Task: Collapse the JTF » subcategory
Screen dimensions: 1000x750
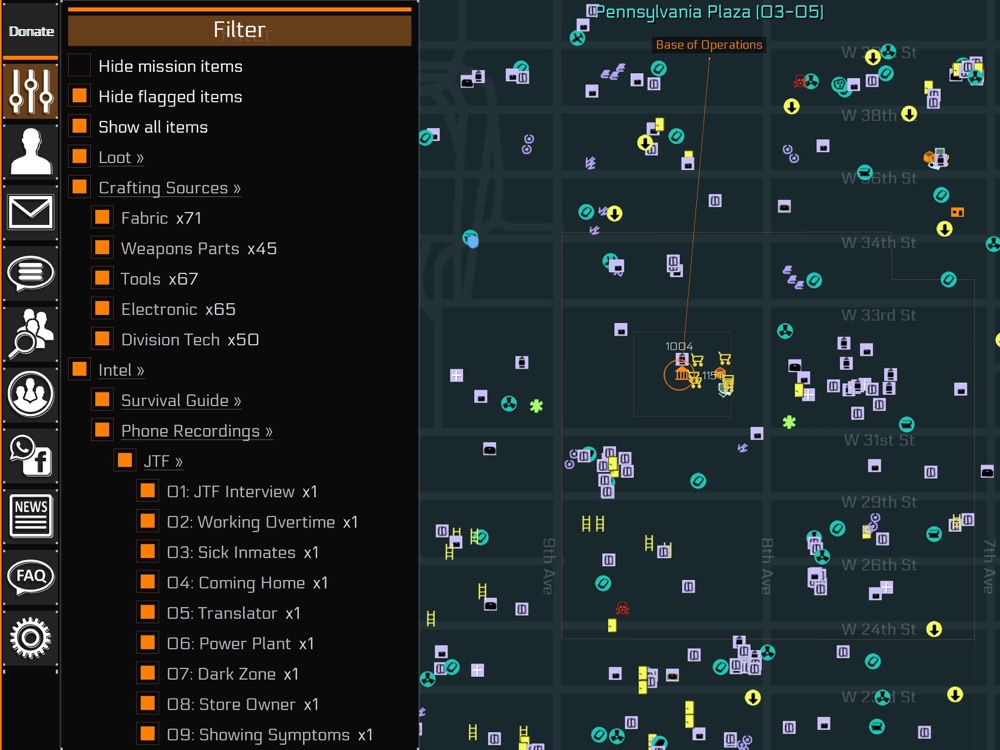Action: tap(163, 461)
